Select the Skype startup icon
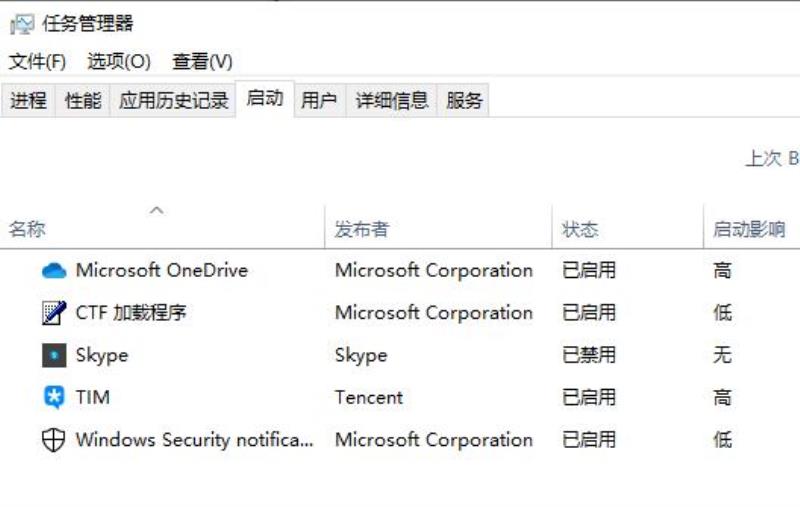Screen dimensions: 800x507 click(x=54, y=355)
